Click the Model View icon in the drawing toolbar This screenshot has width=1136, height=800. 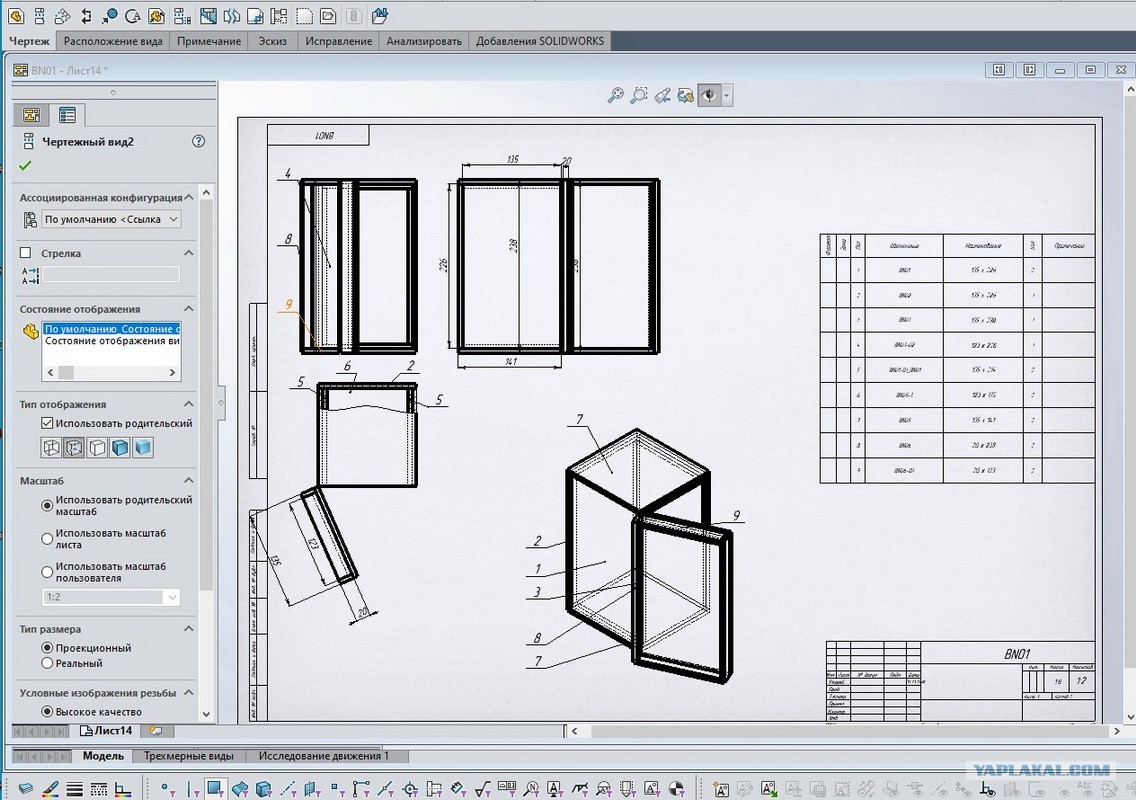pyautogui.click(x=16, y=15)
